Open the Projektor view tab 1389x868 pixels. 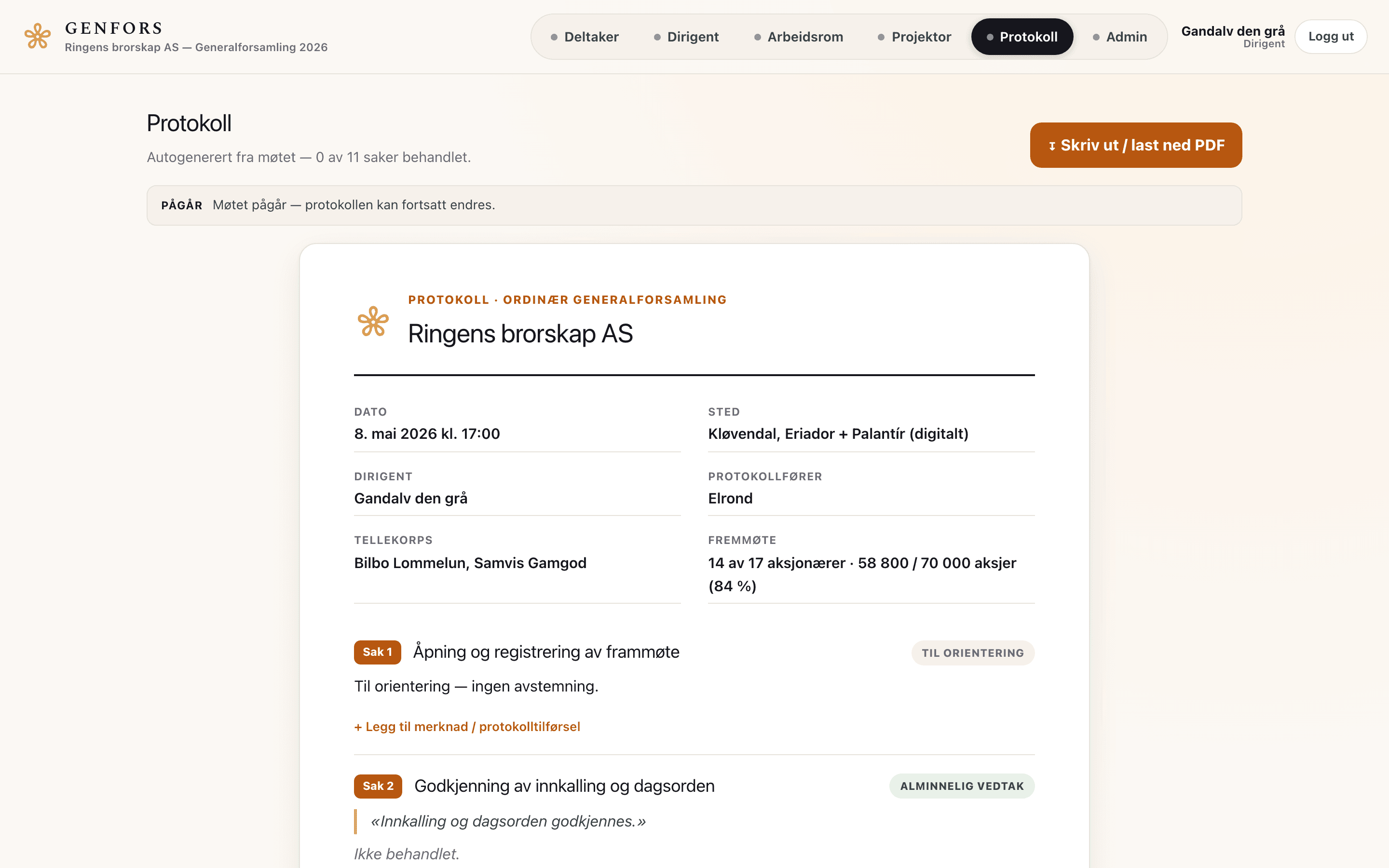(x=914, y=37)
